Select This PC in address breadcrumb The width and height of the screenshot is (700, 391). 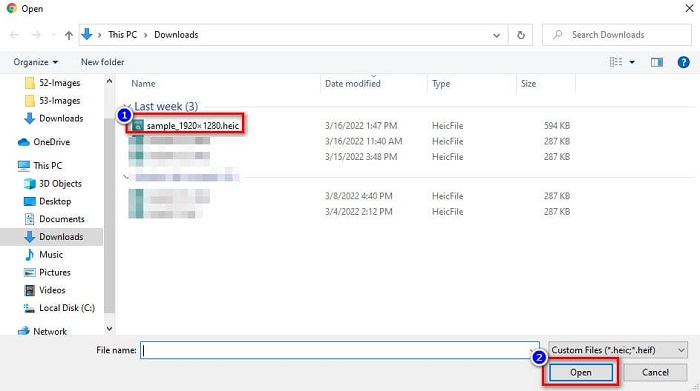tap(123, 35)
